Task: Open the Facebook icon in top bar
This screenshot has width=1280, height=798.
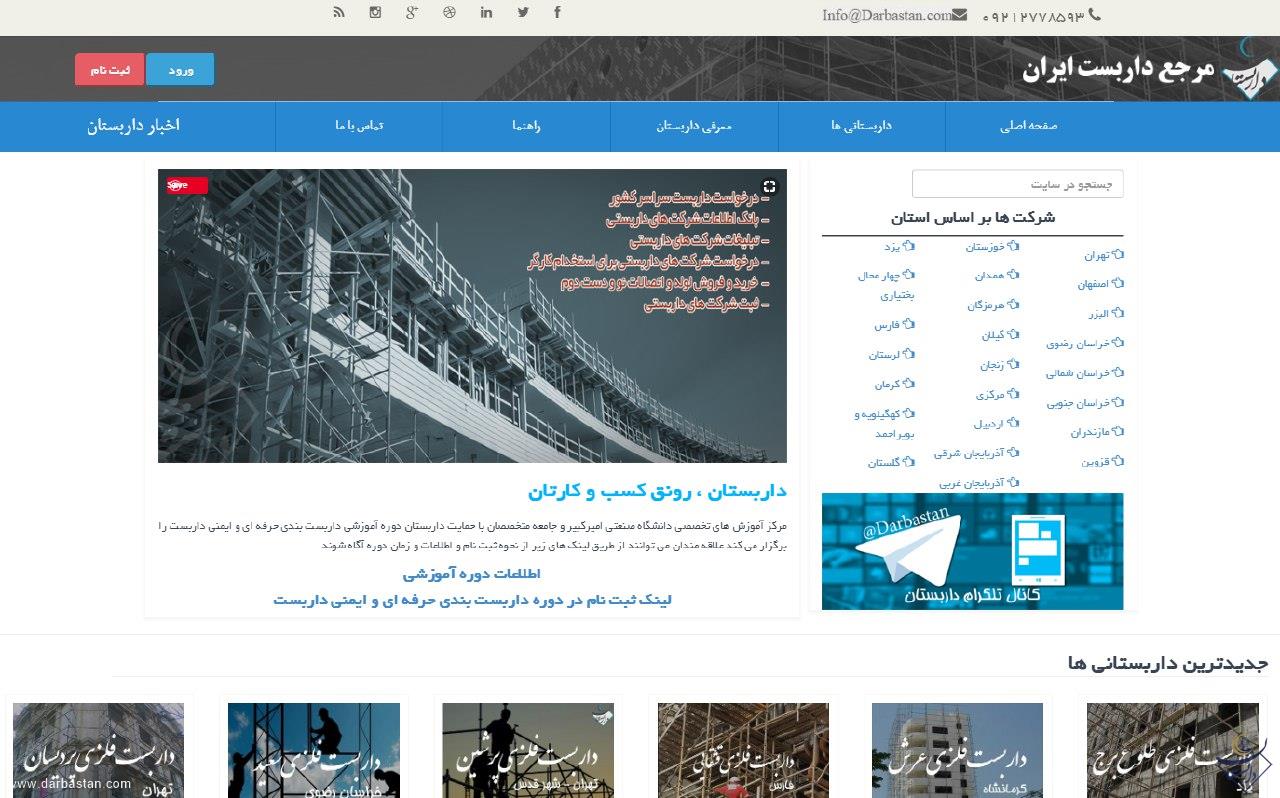Action: pyautogui.click(x=557, y=13)
